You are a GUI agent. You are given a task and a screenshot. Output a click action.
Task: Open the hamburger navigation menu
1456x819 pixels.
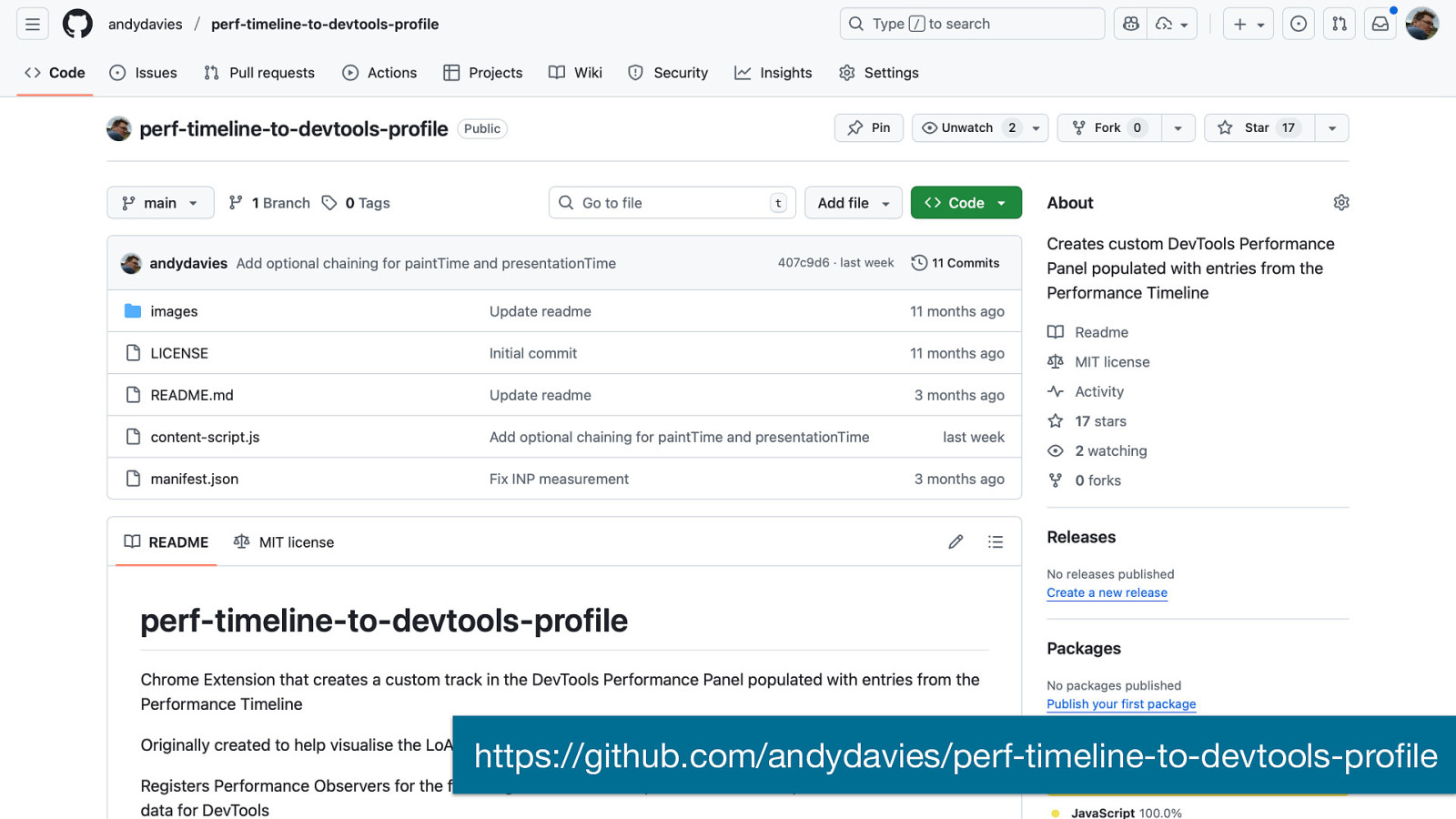pos(33,24)
